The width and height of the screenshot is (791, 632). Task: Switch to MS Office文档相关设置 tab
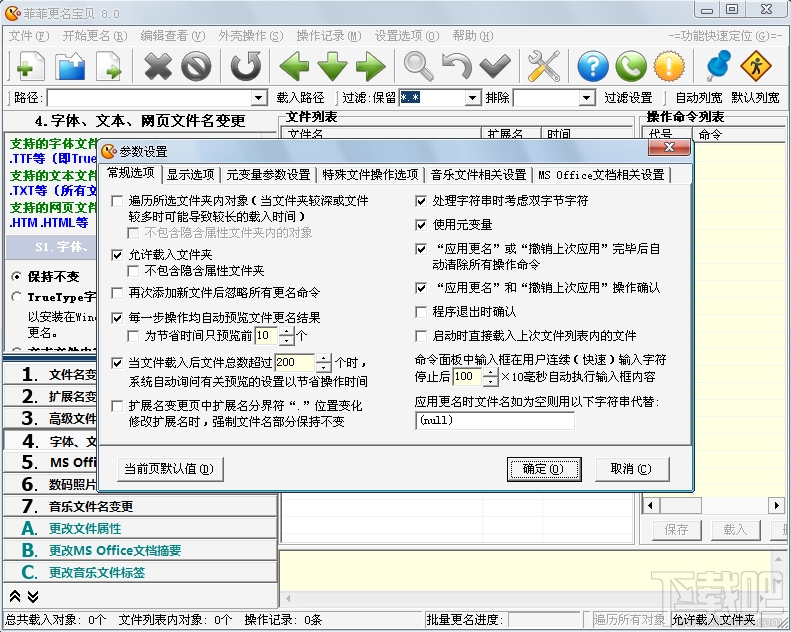(x=601, y=175)
